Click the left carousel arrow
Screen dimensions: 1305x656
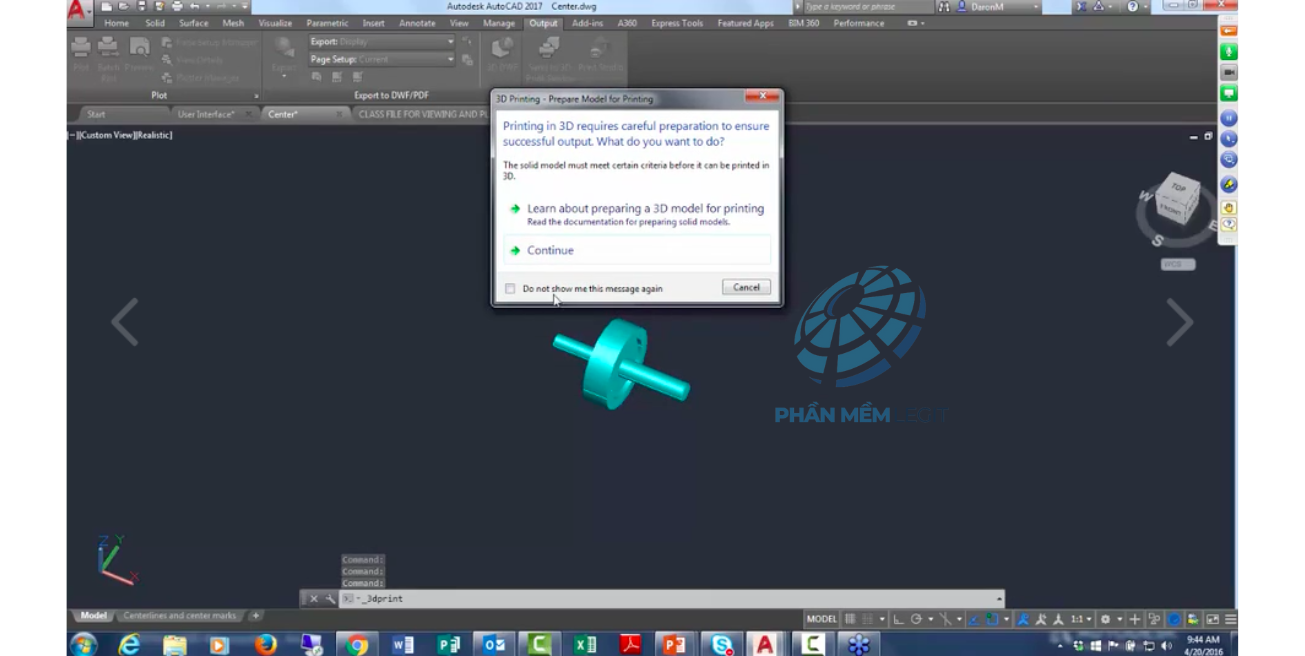click(124, 322)
